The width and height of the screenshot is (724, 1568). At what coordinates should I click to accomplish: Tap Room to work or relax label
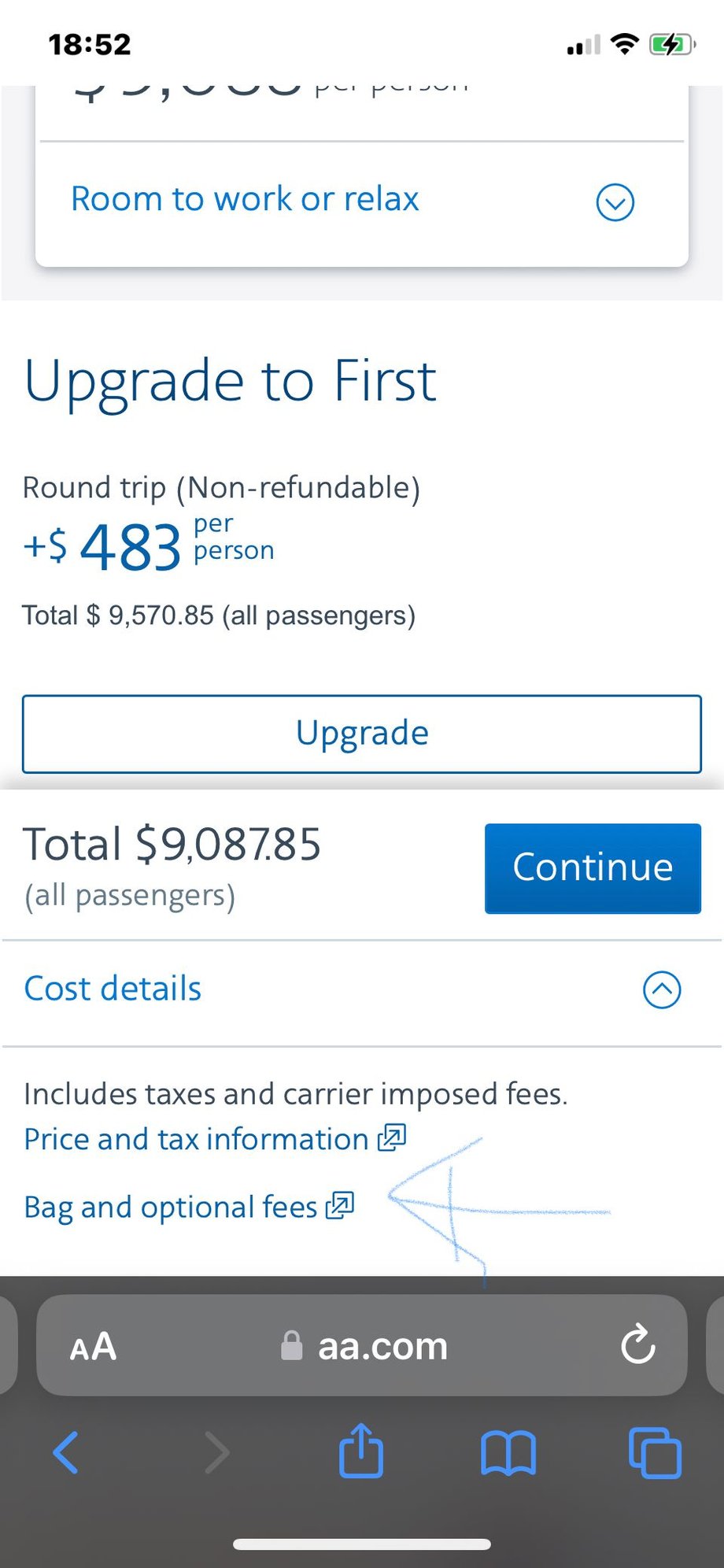point(245,199)
